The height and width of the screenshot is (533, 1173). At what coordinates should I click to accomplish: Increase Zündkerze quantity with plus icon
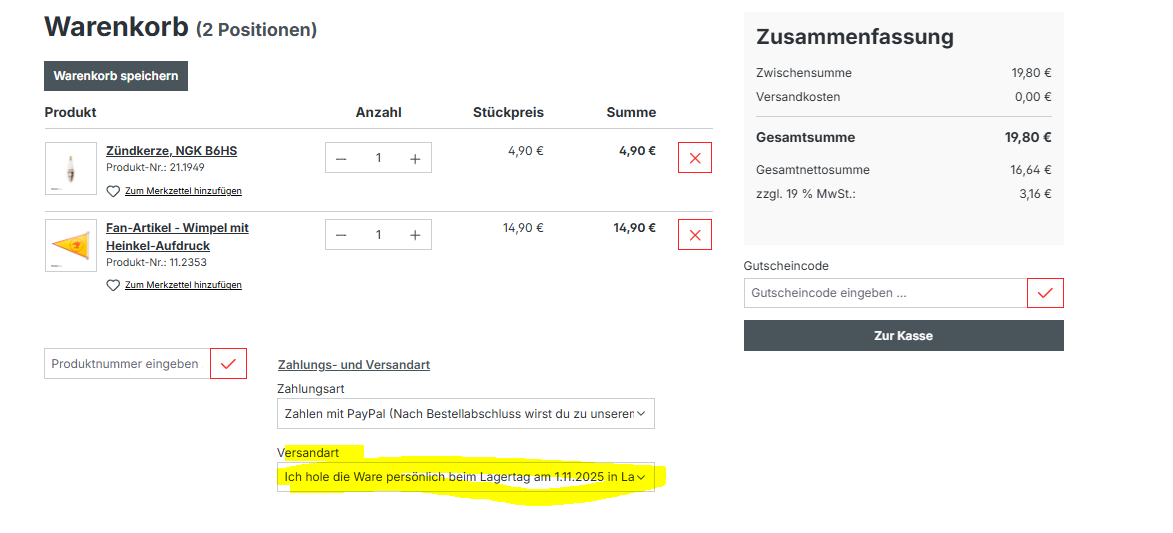415,158
